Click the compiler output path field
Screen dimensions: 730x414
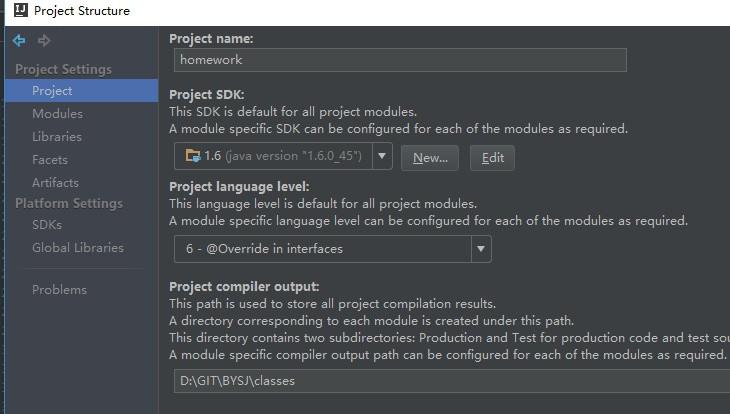point(452,381)
